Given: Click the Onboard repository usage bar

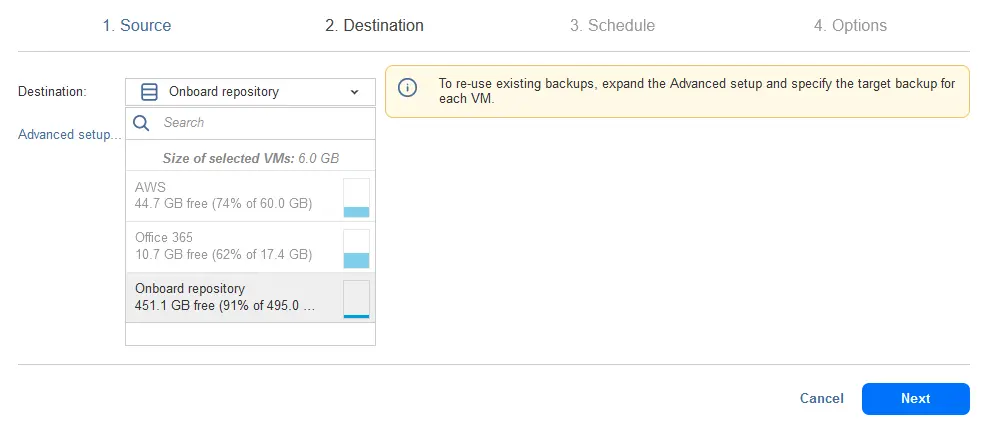Looking at the screenshot, I should pos(357,299).
